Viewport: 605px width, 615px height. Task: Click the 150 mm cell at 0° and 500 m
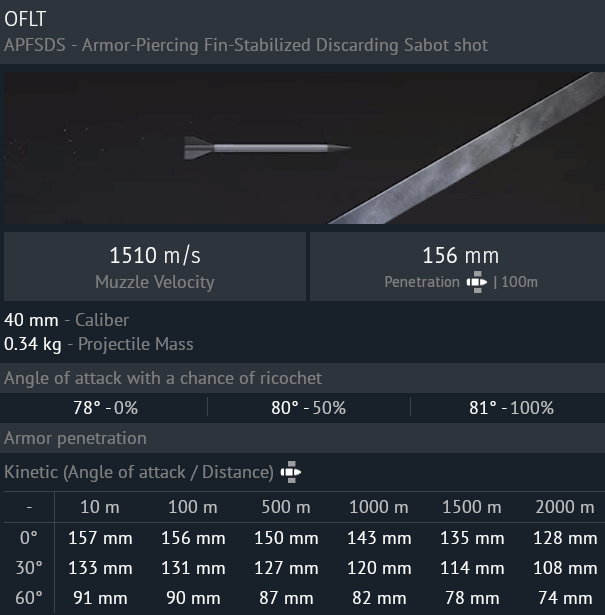tap(286, 538)
